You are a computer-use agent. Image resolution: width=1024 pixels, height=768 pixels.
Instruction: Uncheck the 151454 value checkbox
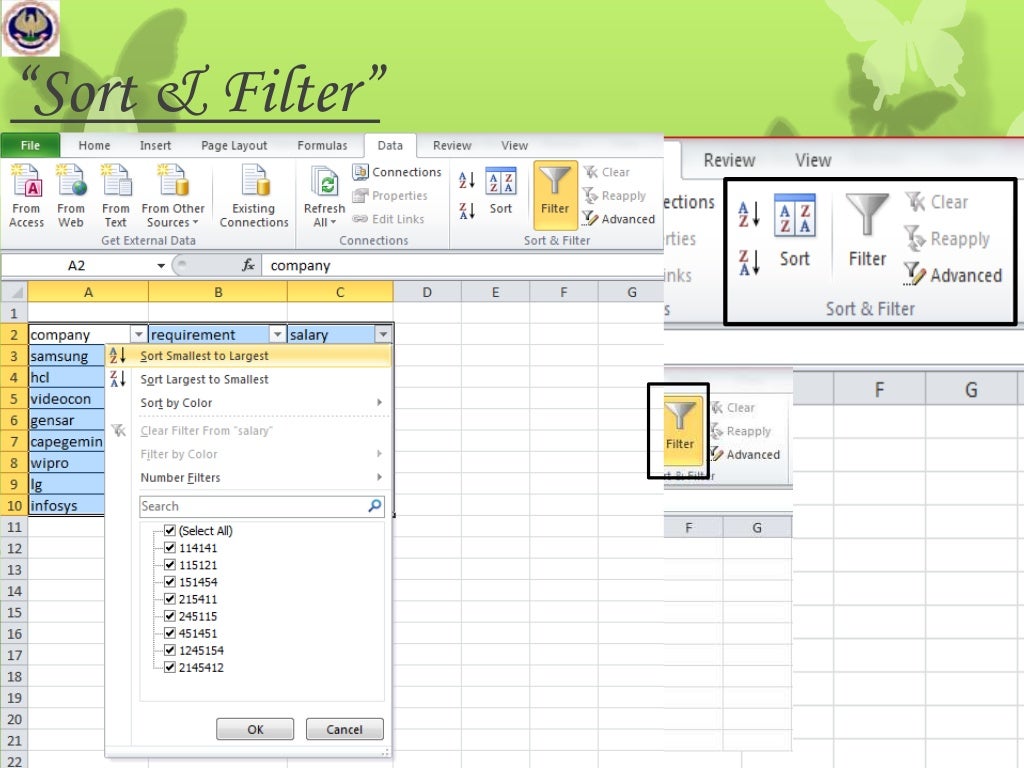pyautogui.click(x=170, y=581)
